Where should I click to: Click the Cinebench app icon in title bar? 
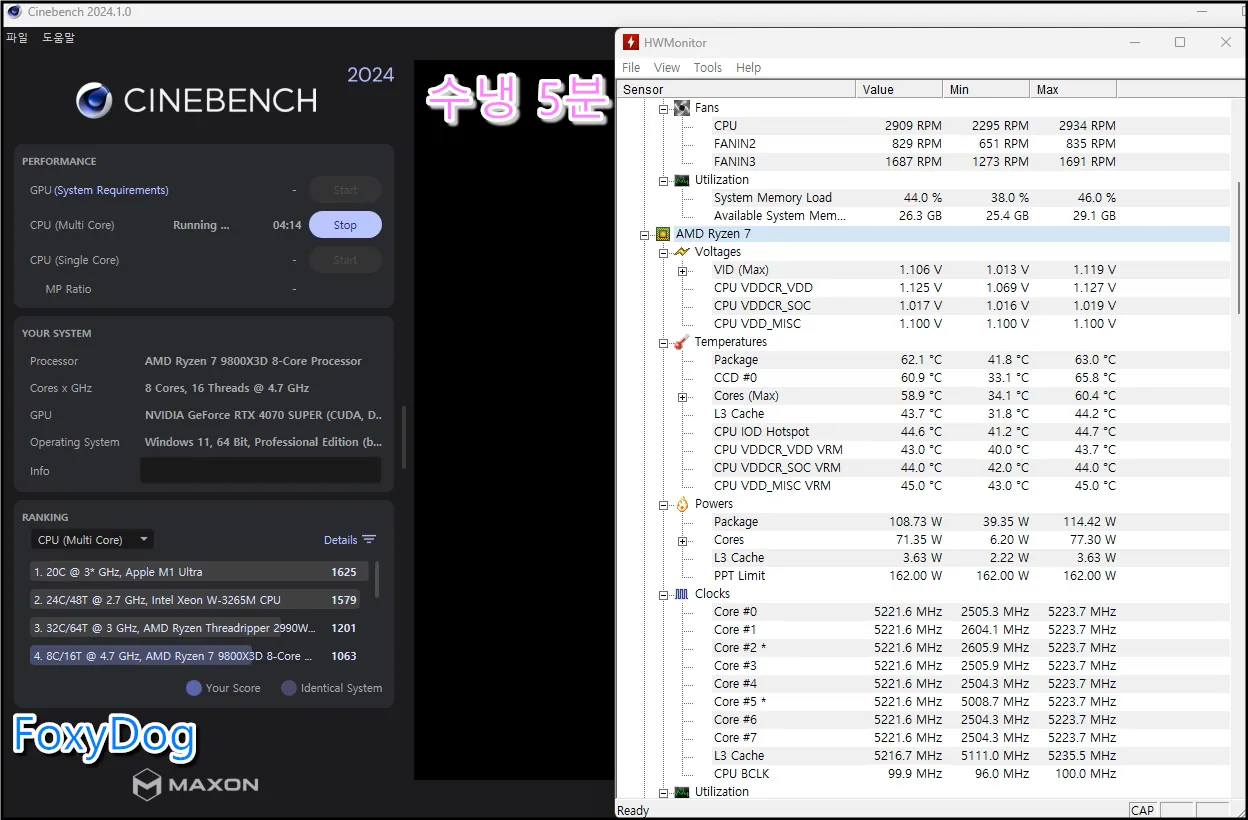pos(14,12)
